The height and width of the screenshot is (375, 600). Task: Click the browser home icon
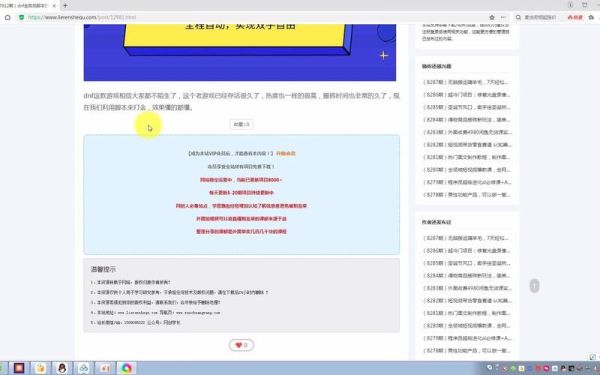click(7, 17)
